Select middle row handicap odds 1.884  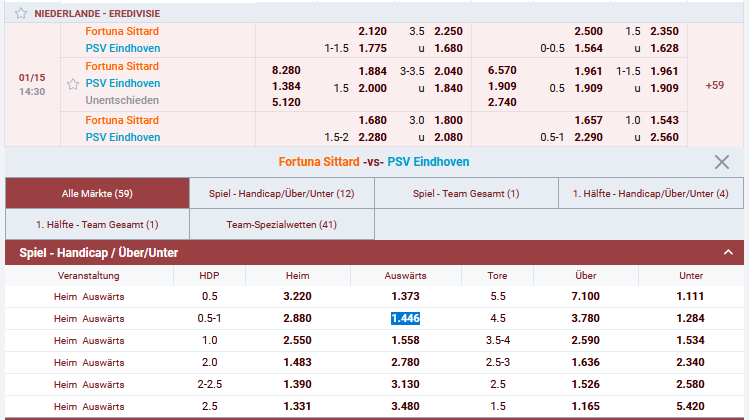coord(373,71)
